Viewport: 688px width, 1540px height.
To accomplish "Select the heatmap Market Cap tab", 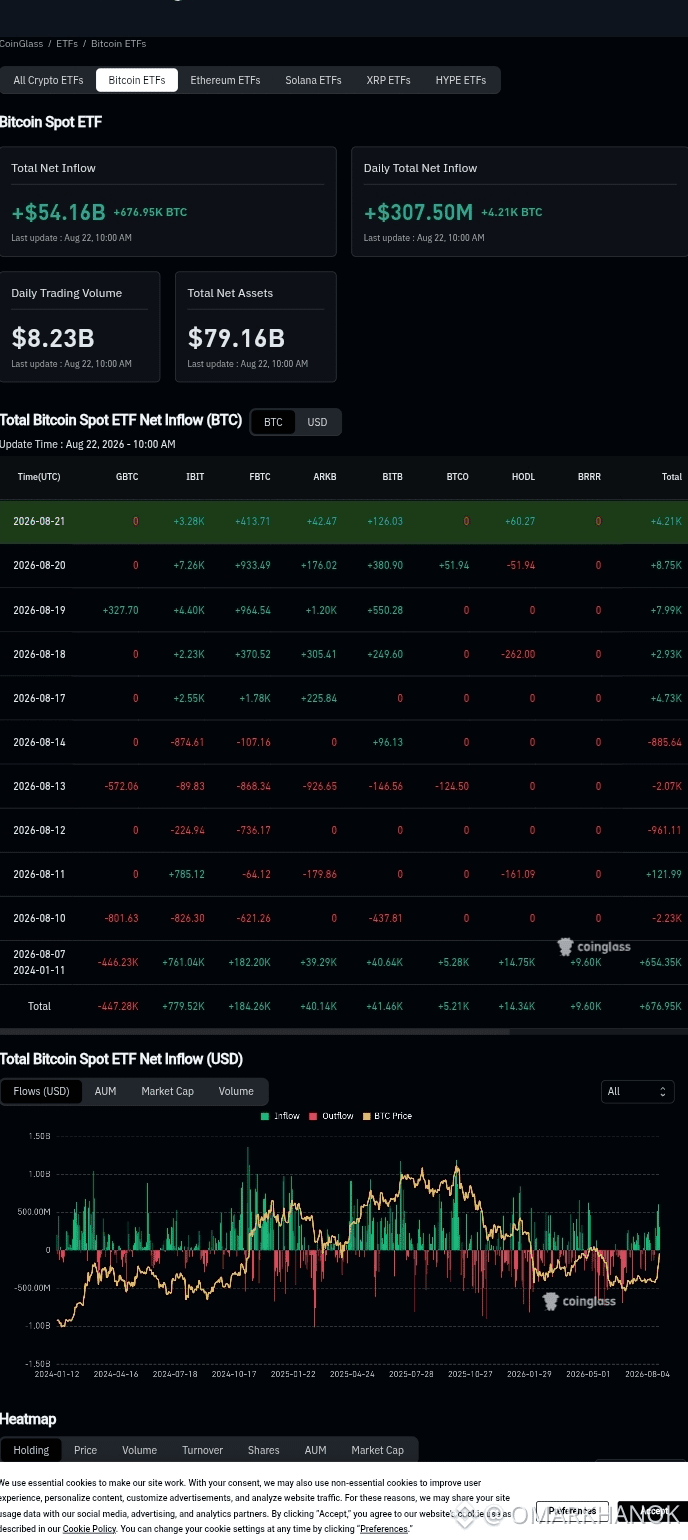I will point(377,1450).
